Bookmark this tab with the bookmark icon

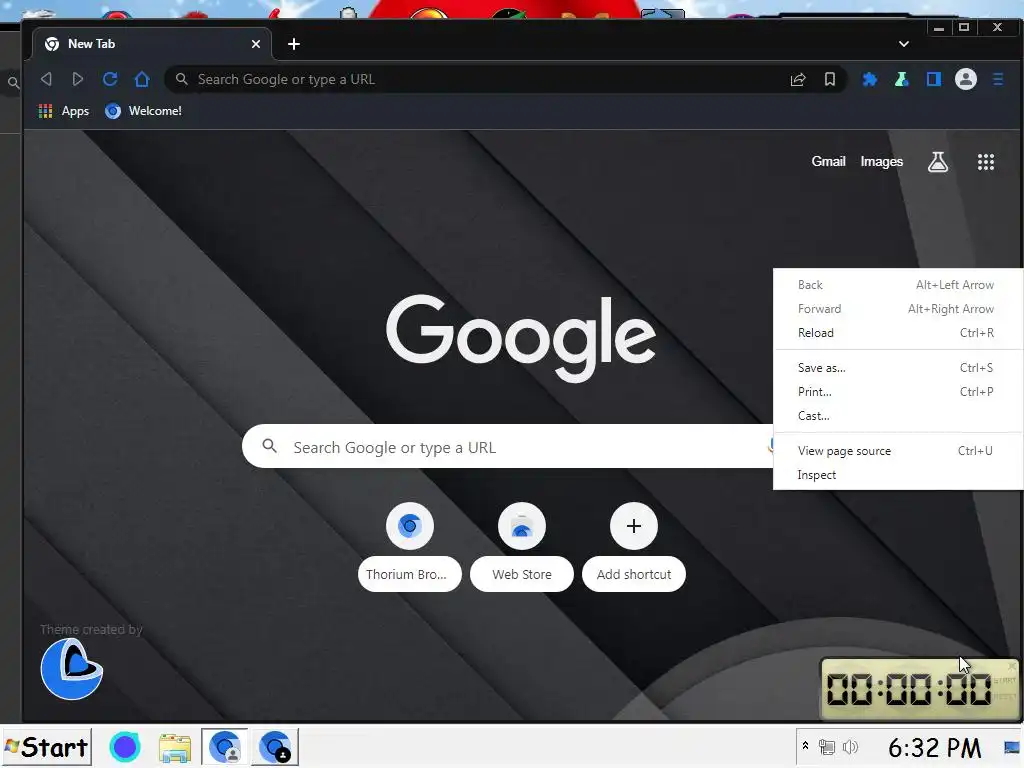pos(829,79)
